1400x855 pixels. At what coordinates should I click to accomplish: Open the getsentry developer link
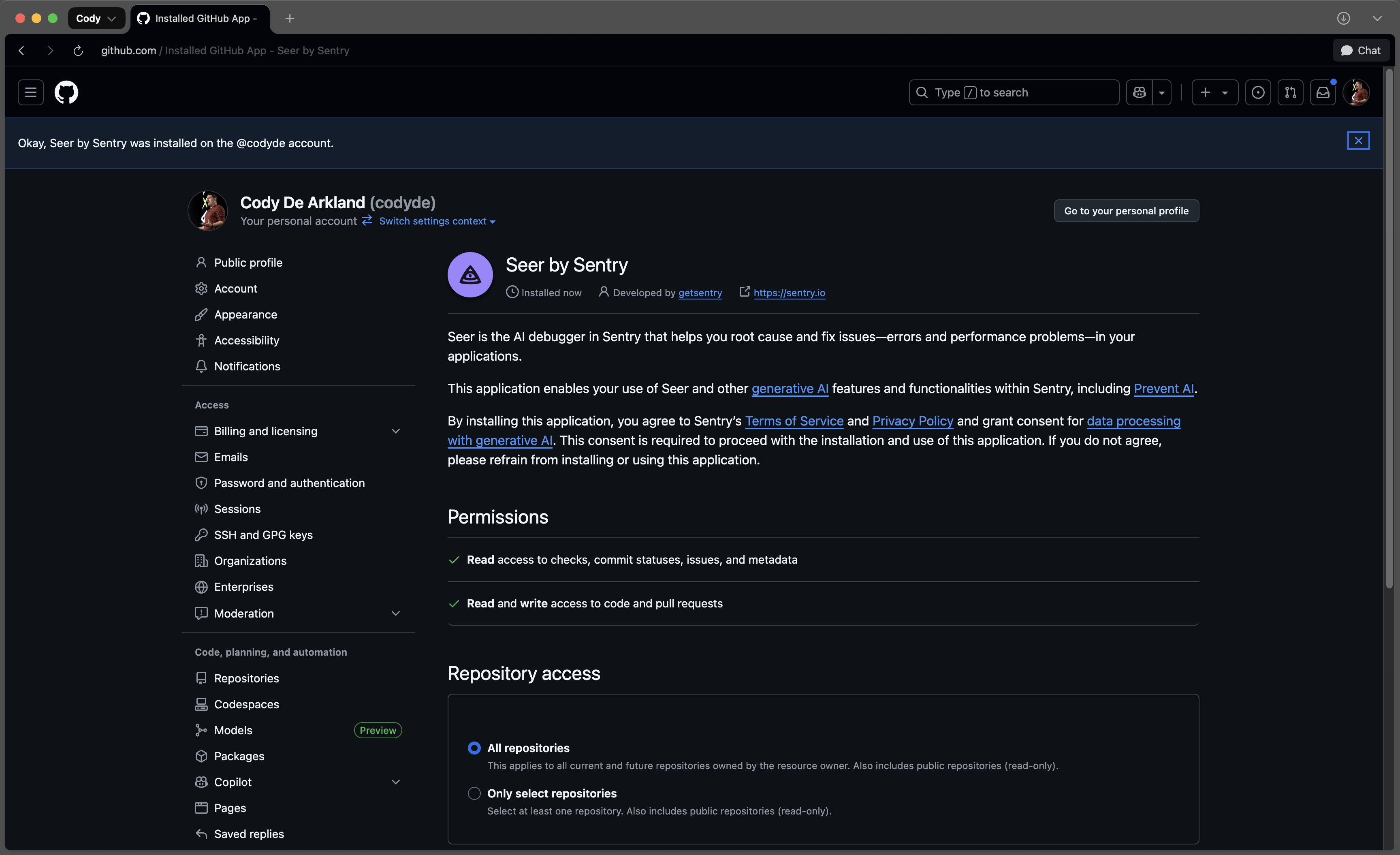(x=700, y=293)
